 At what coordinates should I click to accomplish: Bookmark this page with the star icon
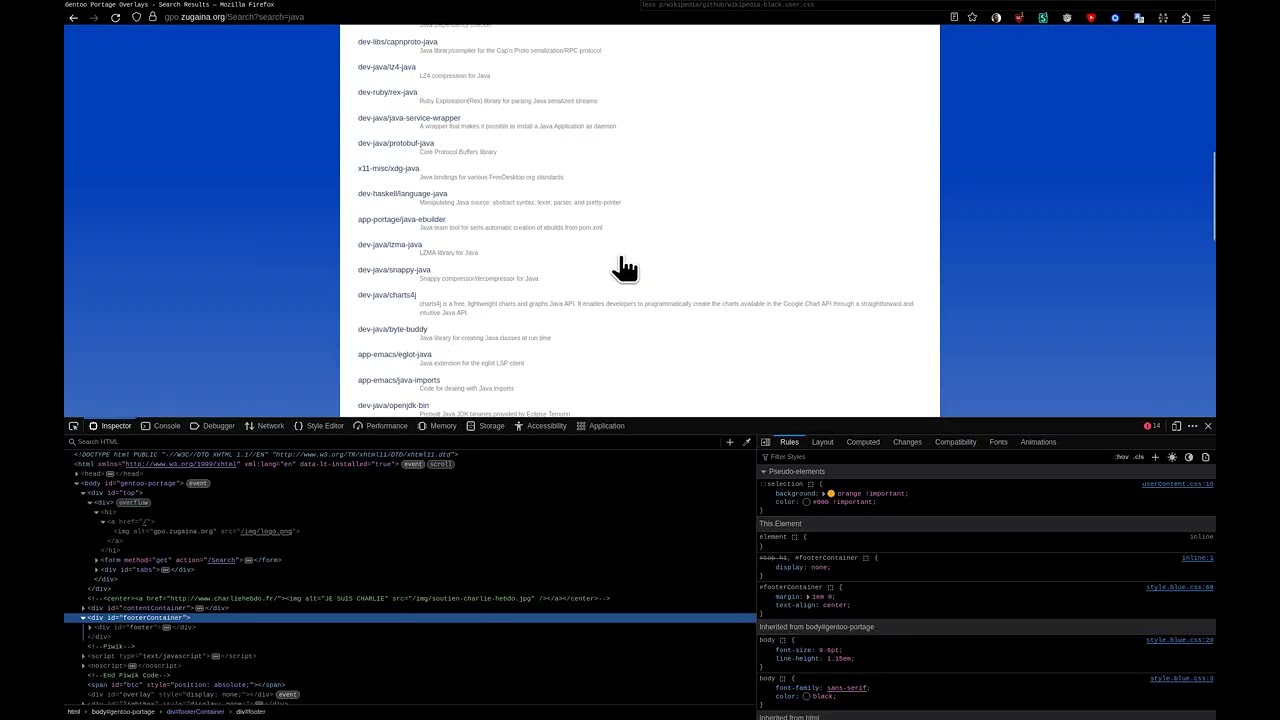click(x=972, y=17)
